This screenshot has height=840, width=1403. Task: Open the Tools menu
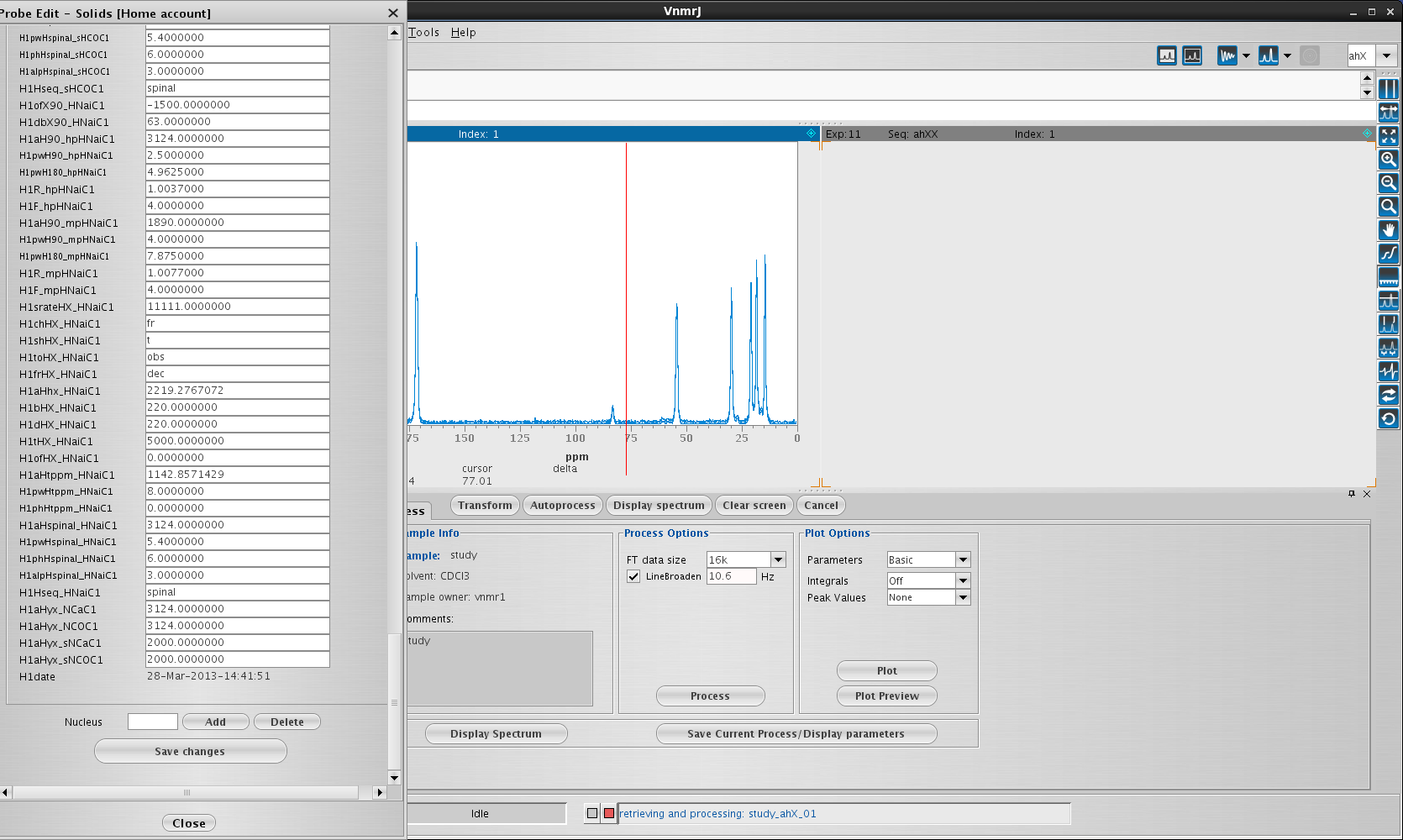[424, 33]
